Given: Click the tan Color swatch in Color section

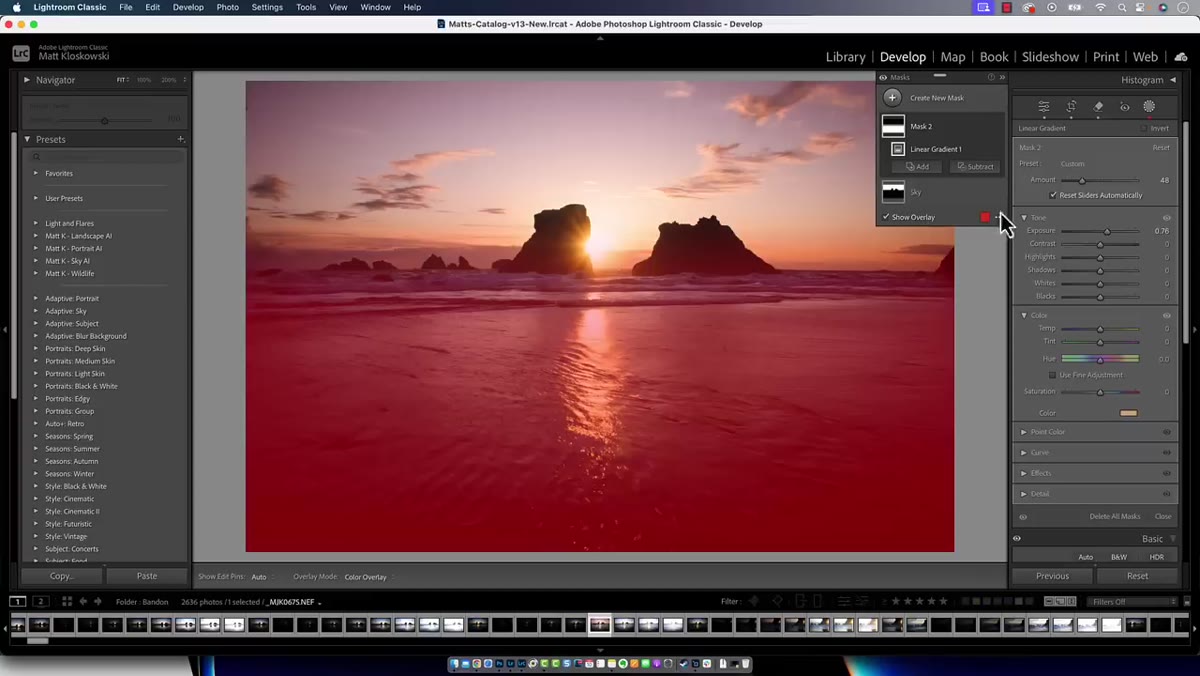Looking at the screenshot, I should [x=1129, y=413].
